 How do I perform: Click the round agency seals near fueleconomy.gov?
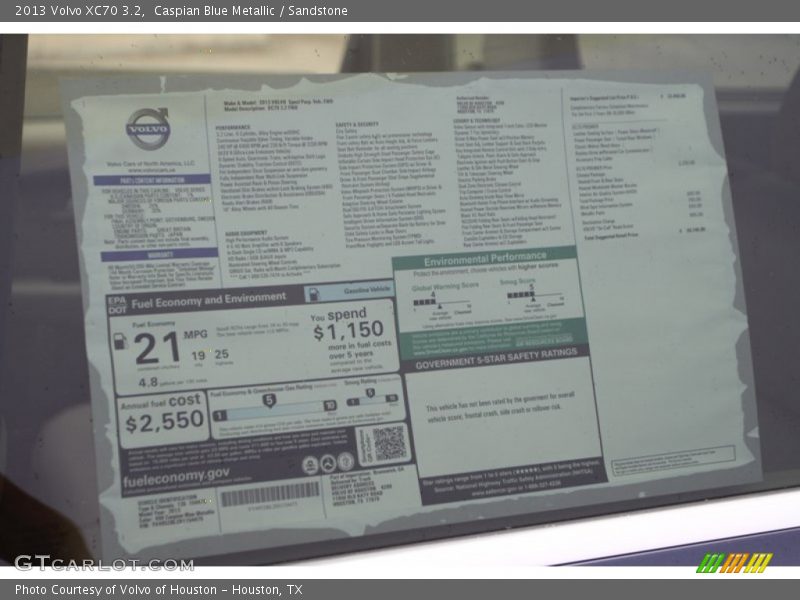coord(328,463)
